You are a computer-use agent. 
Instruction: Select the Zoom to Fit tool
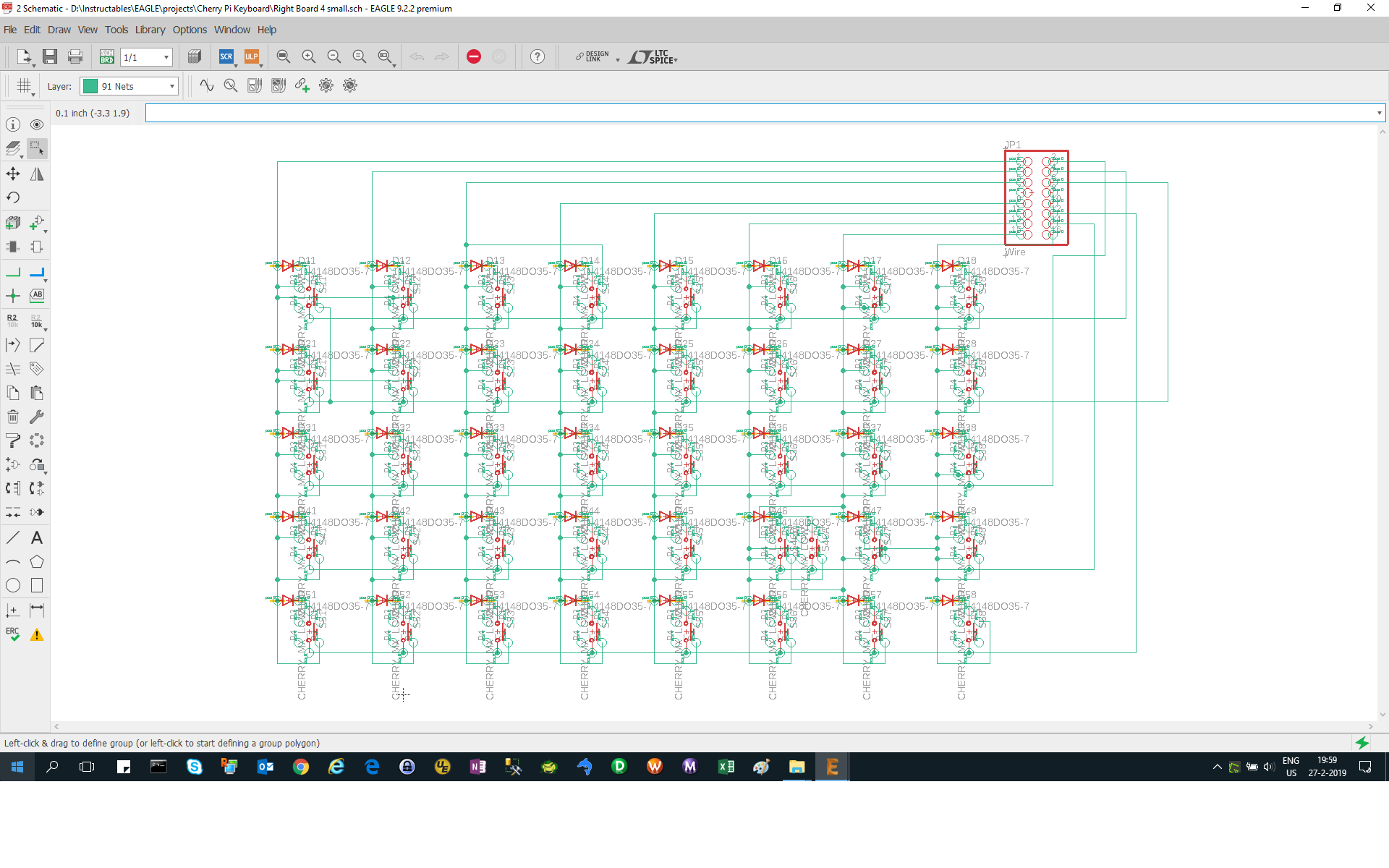coord(284,56)
